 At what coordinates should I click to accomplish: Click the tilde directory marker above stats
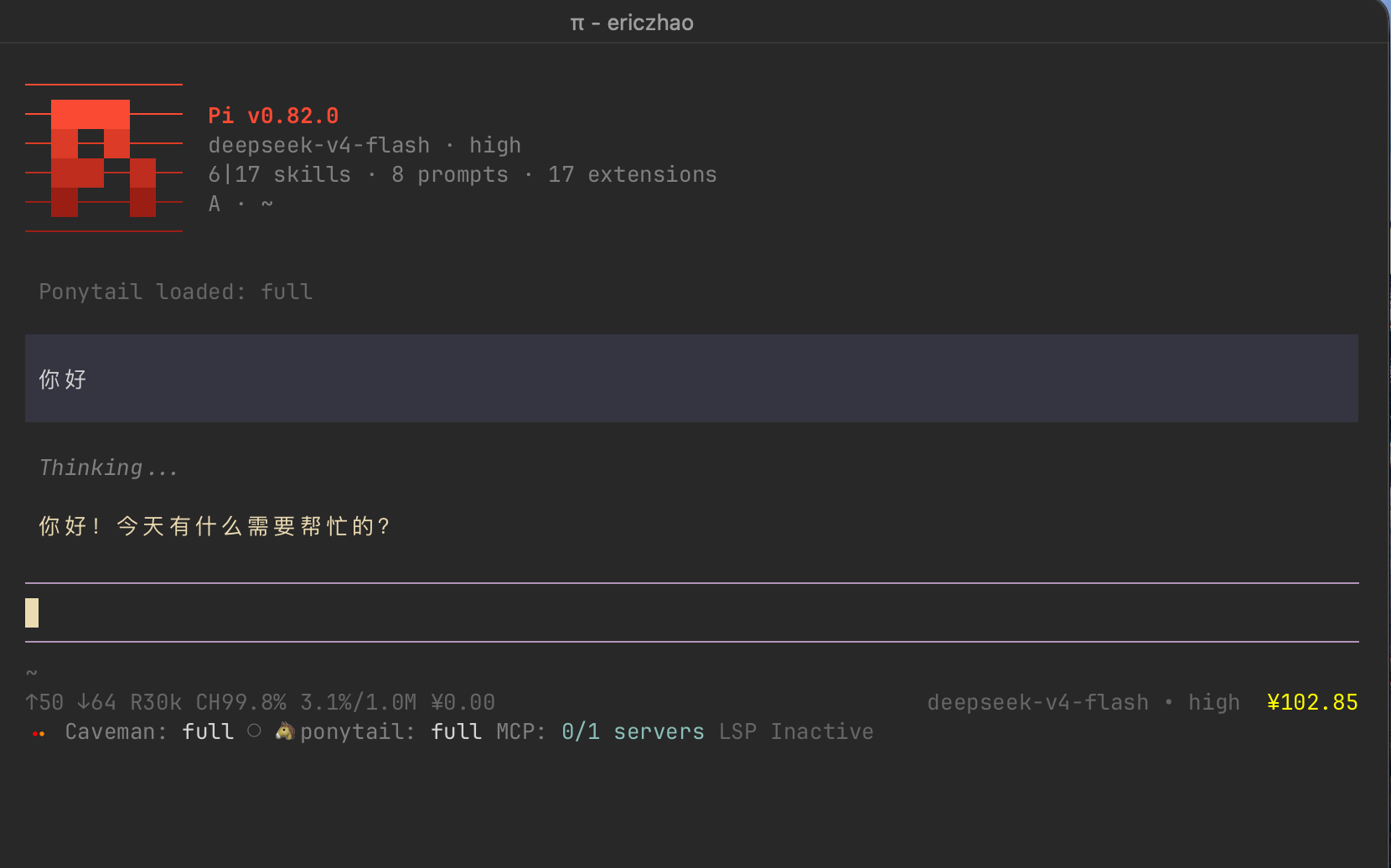tap(32, 673)
